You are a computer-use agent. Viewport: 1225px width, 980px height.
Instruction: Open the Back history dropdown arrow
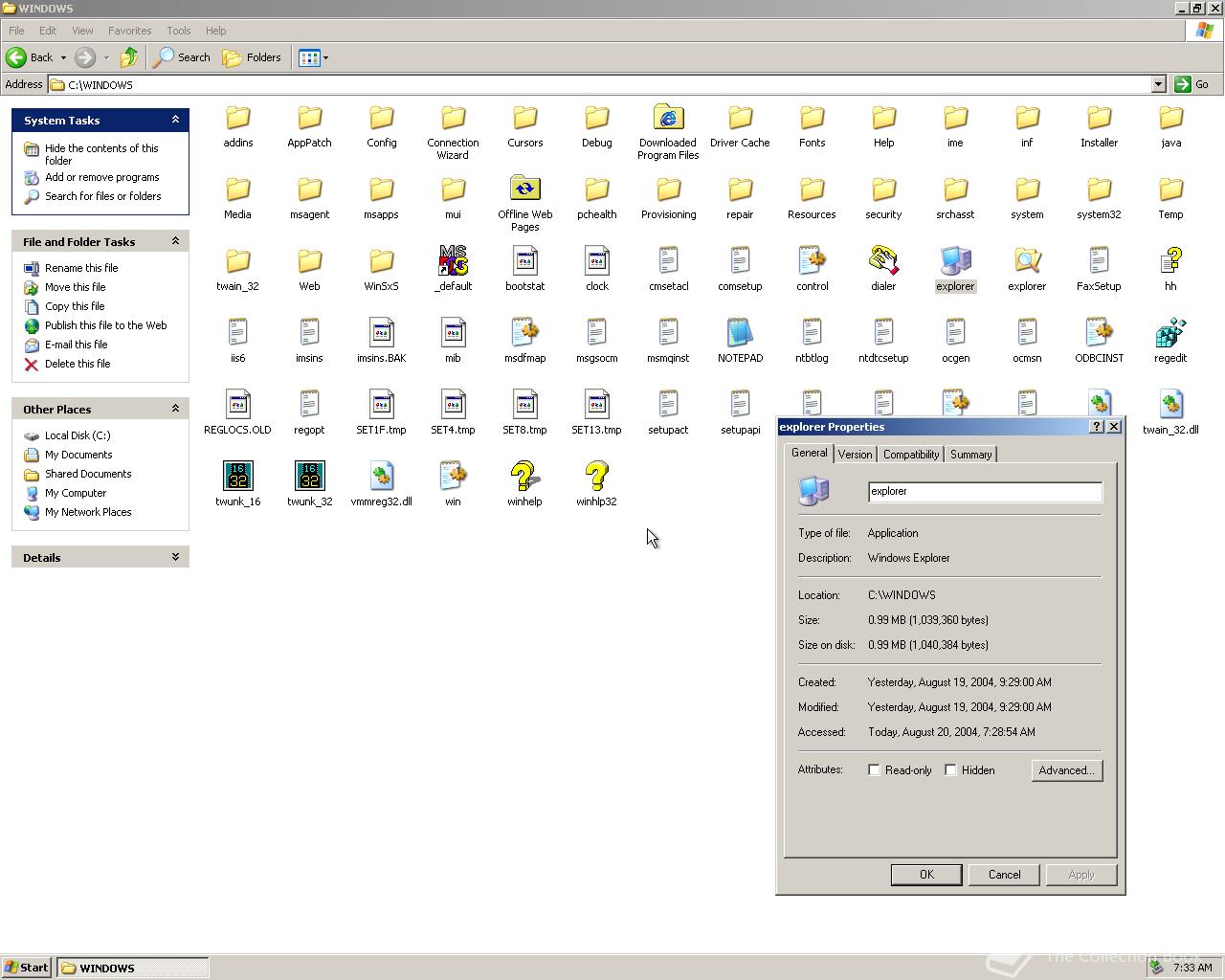(63, 57)
